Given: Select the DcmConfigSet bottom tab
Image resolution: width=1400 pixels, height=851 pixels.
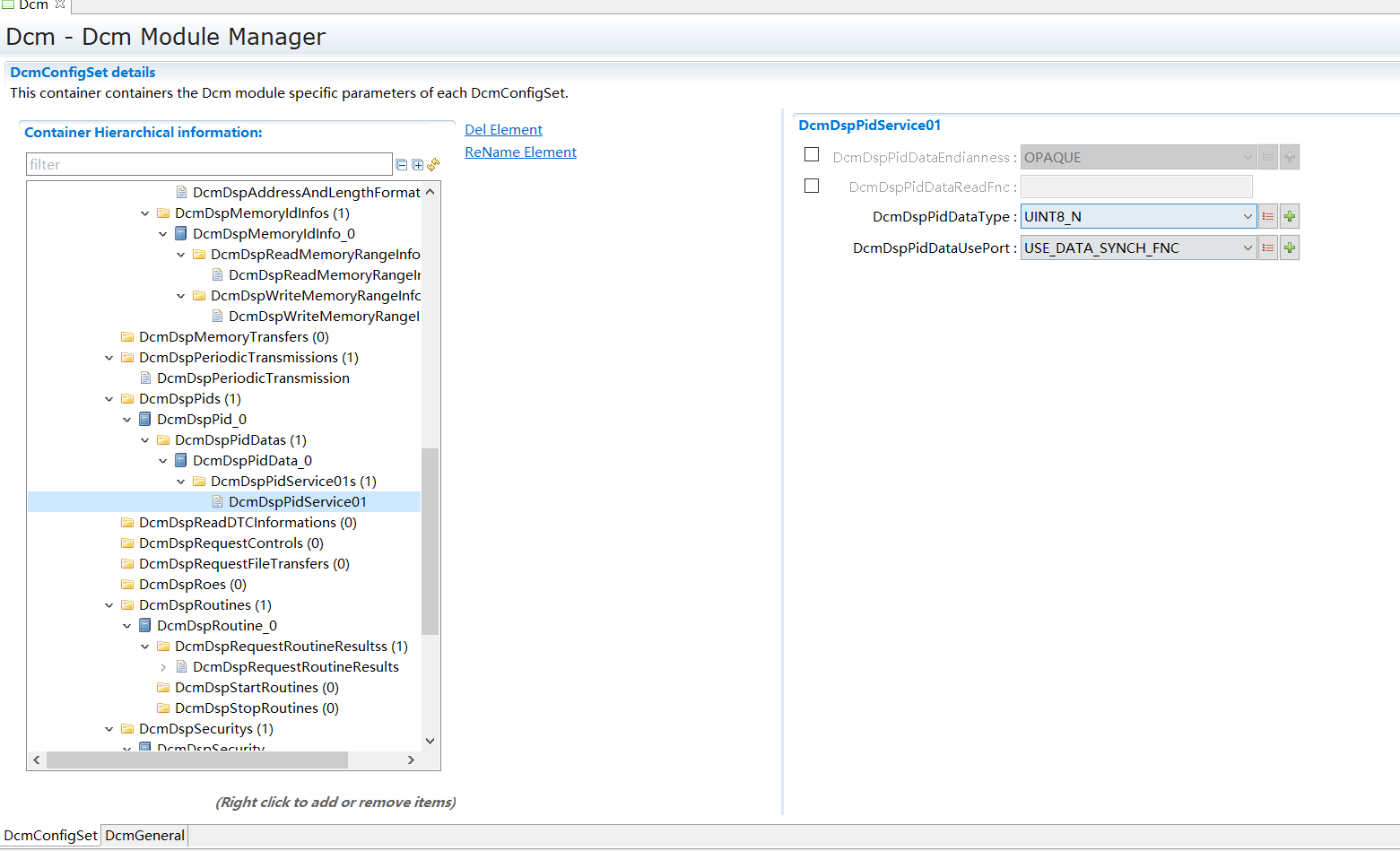Looking at the screenshot, I should 50,836.
